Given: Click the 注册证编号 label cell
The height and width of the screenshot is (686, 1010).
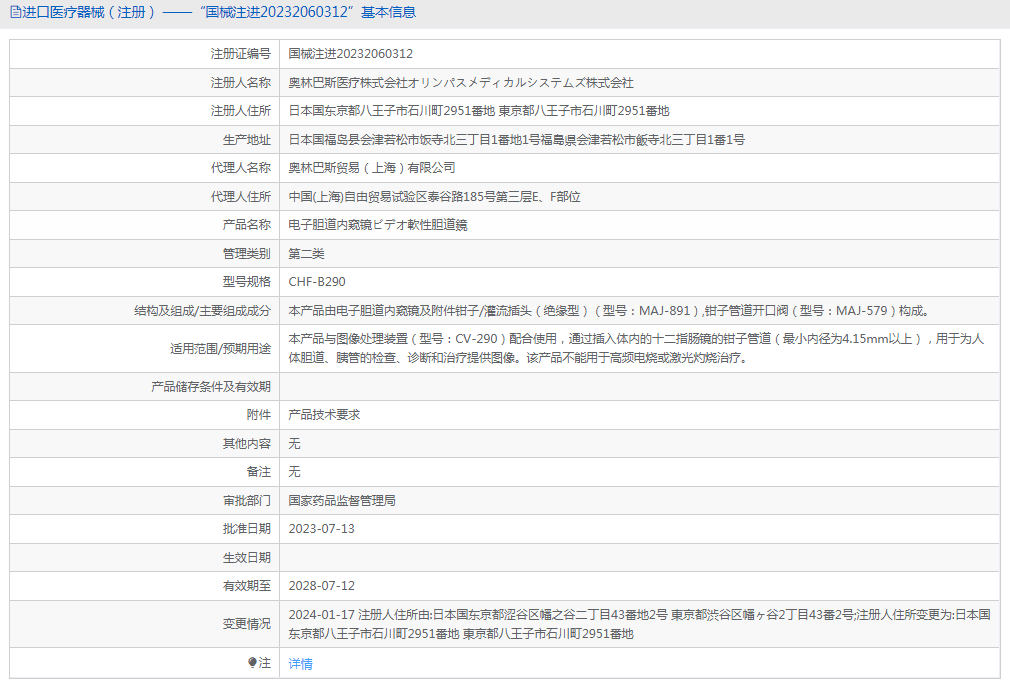Looking at the screenshot, I should [x=144, y=53].
